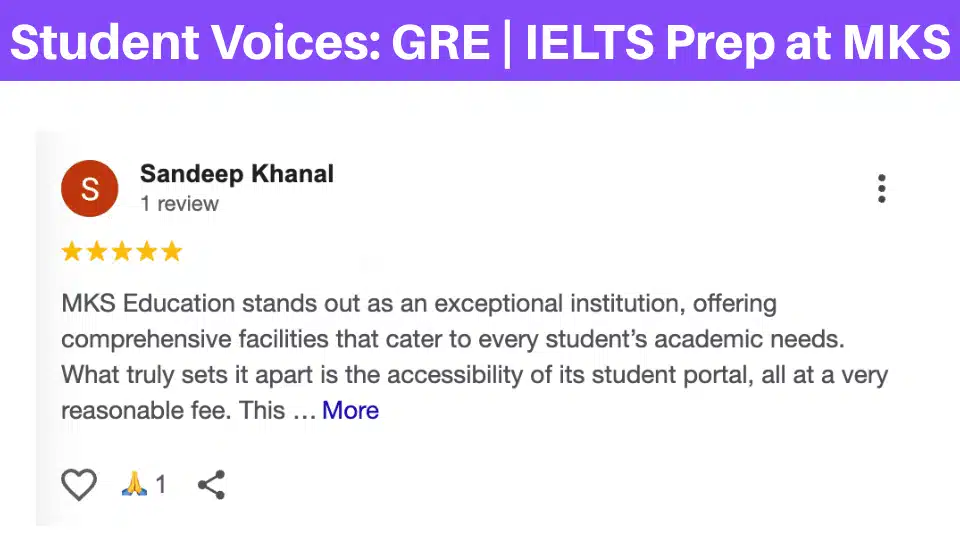Click the middle rating star
The image size is (960, 540).
click(122, 251)
